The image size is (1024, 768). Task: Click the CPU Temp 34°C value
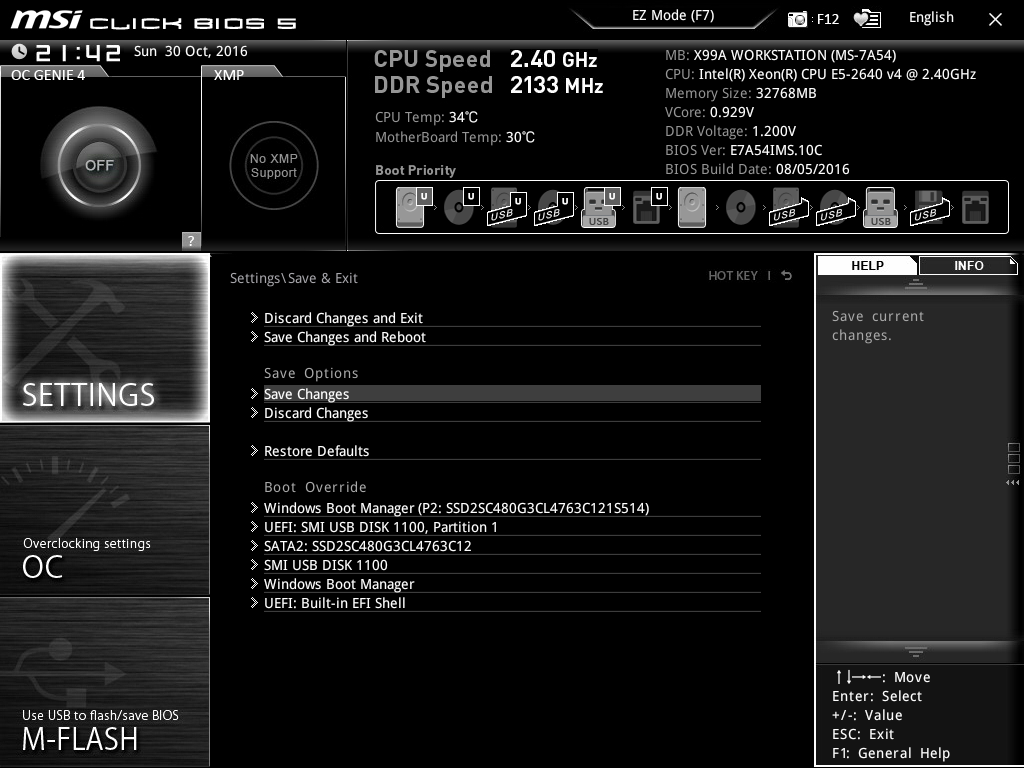click(463, 117)
